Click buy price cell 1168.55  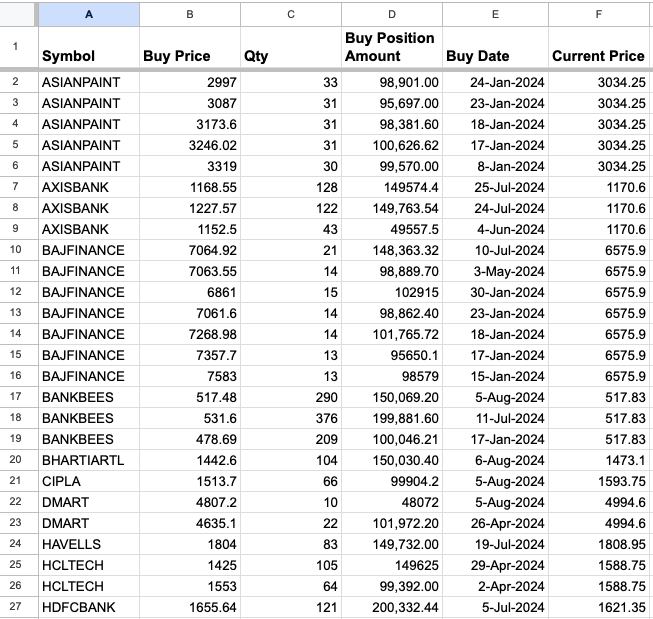190,187
